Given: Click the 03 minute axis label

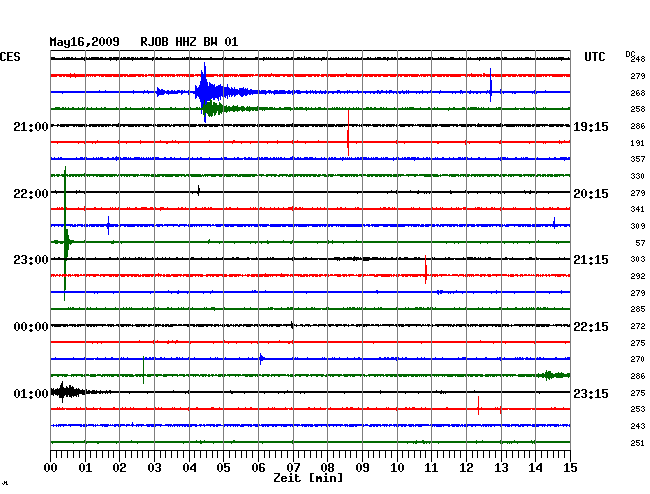Looking at the screenshot, I should (154, 467).
